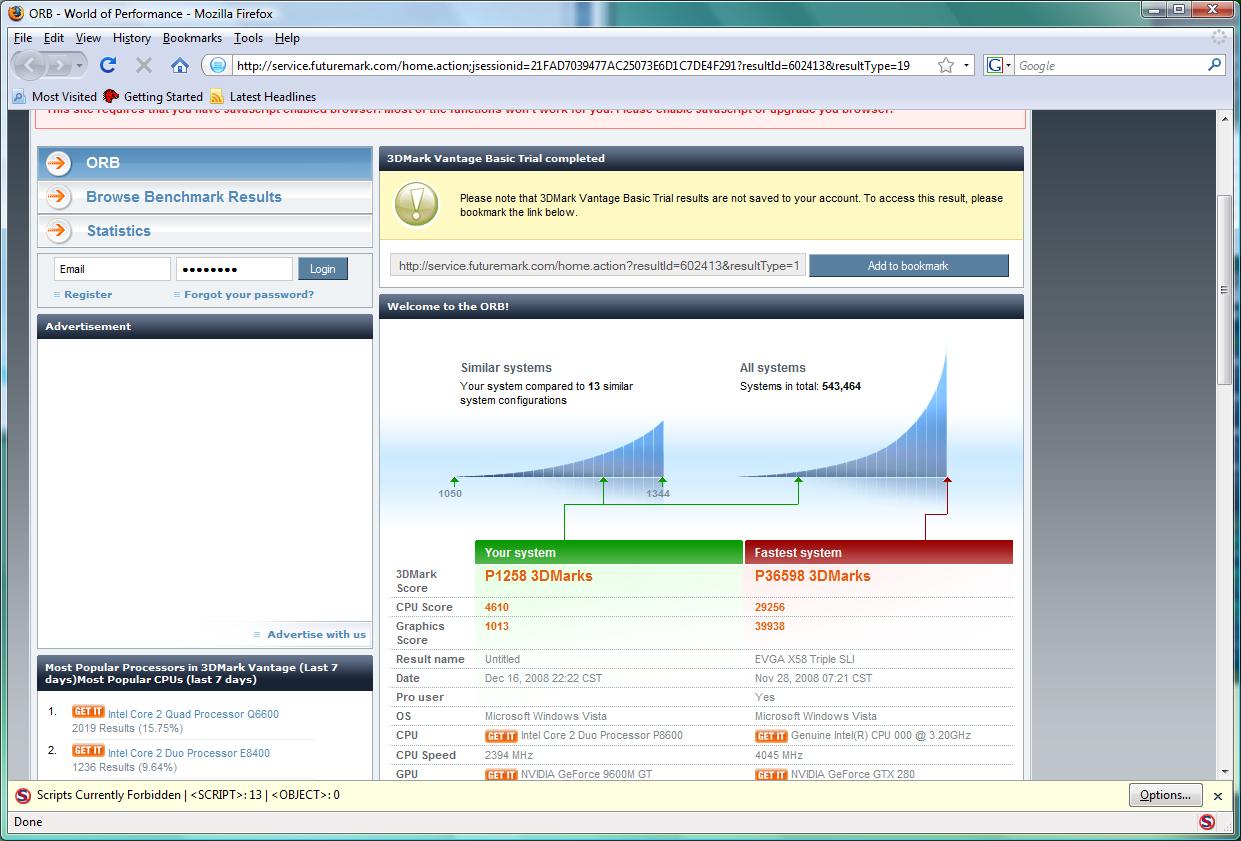Open the Forgot your password link
The image size is (1241, 841).
tap(249, 295)
